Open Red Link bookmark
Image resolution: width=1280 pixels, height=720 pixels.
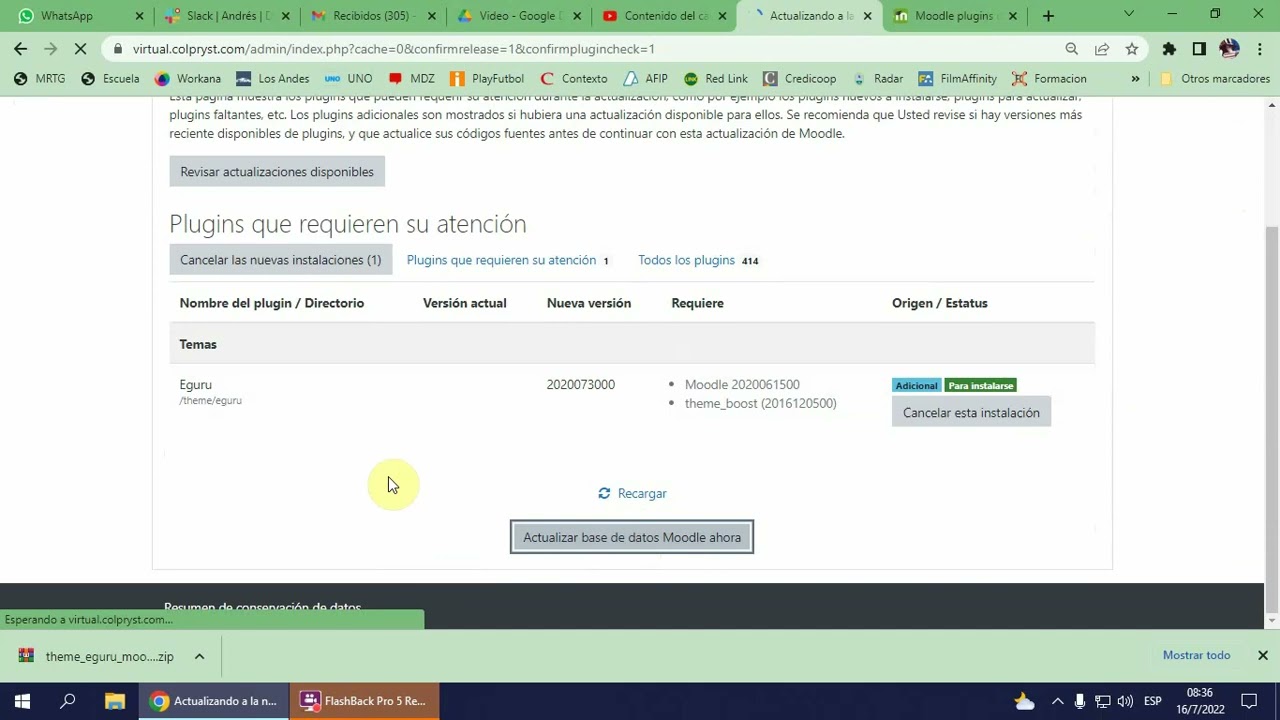point(716,79)
